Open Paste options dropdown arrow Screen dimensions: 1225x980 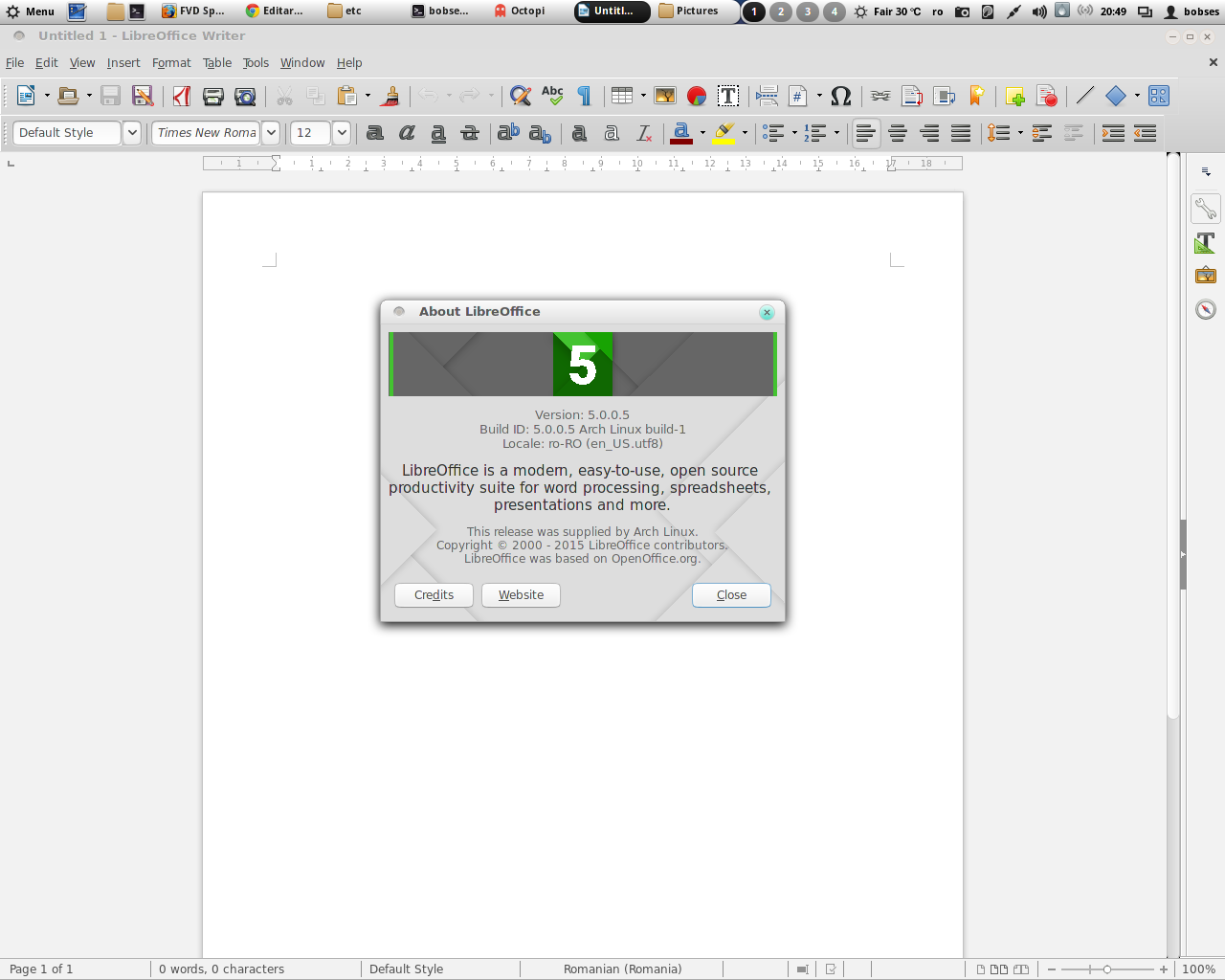point(367,96)
